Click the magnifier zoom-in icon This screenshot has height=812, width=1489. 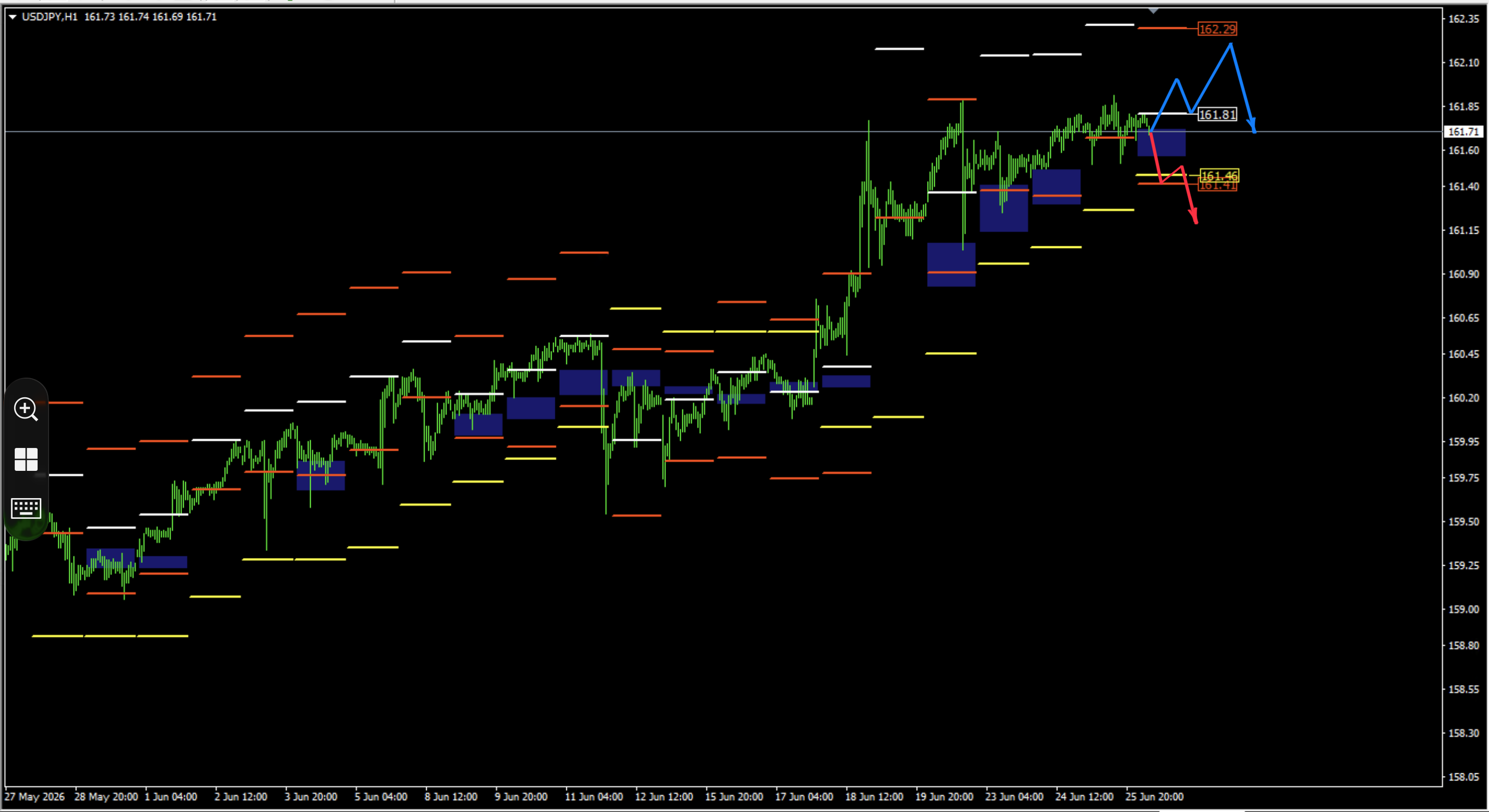[26, 409]
